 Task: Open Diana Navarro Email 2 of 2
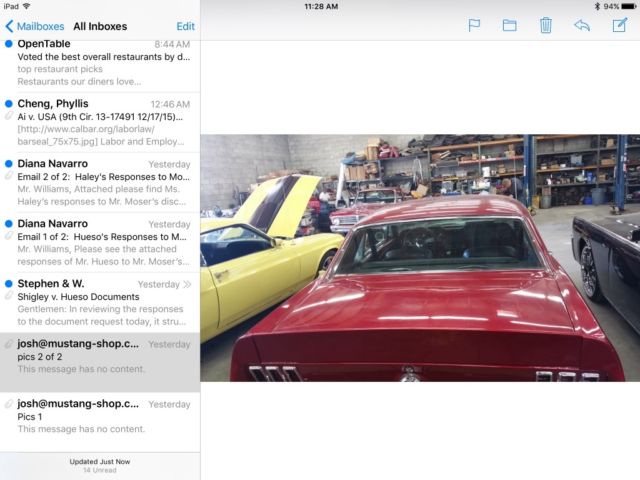(x=100, y=183)
